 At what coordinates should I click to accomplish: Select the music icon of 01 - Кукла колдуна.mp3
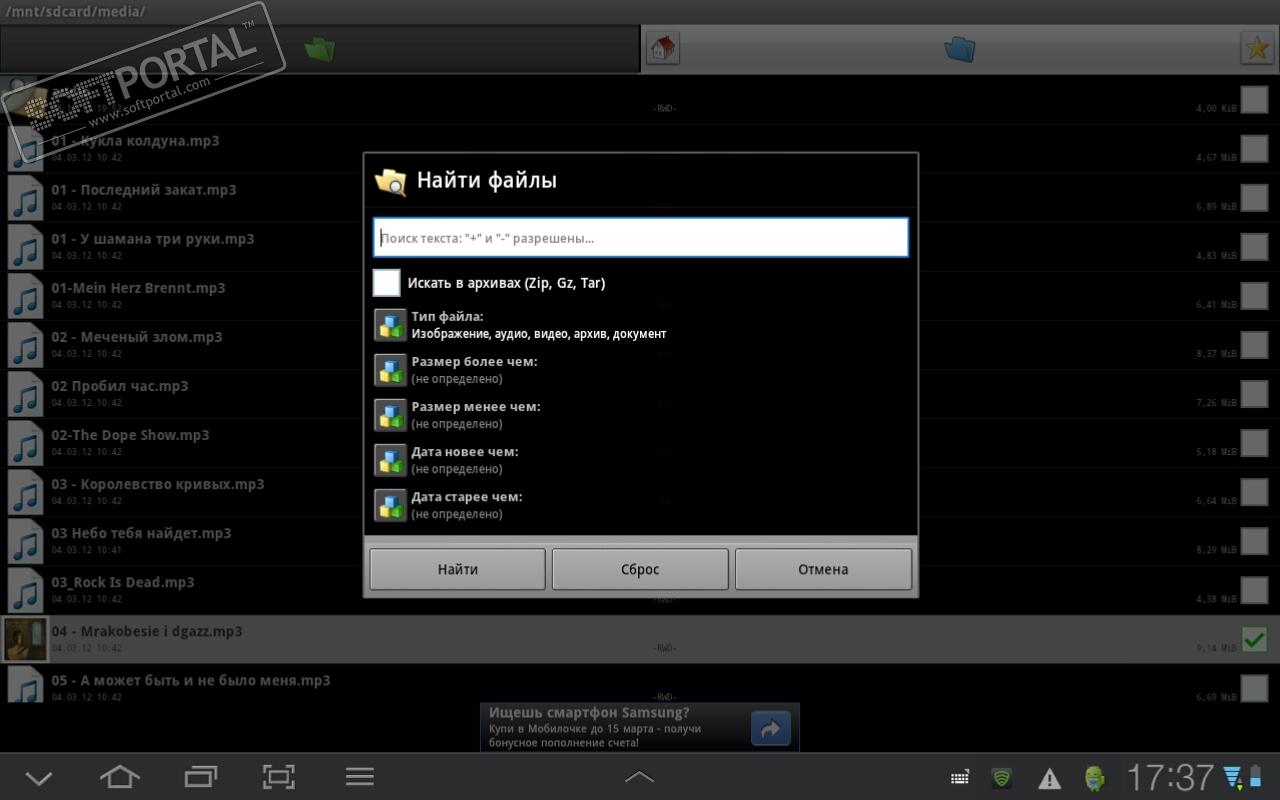click(25, 149)
